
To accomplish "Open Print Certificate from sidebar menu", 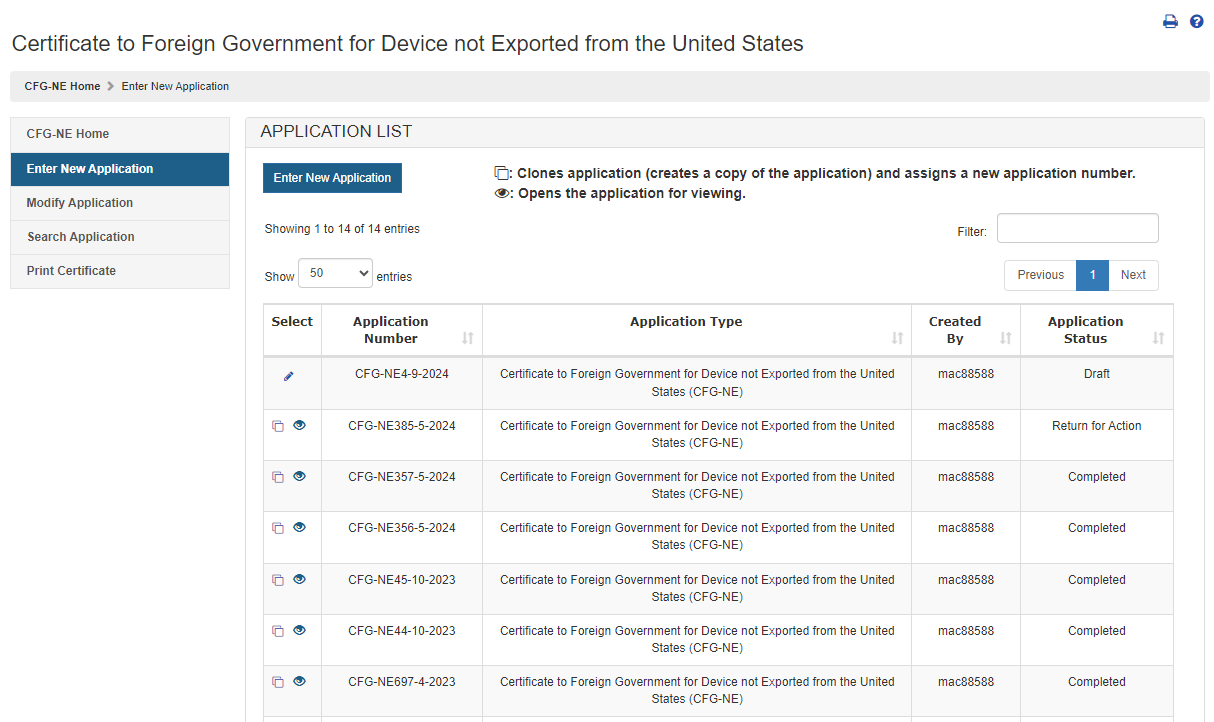I will point(71,271).
